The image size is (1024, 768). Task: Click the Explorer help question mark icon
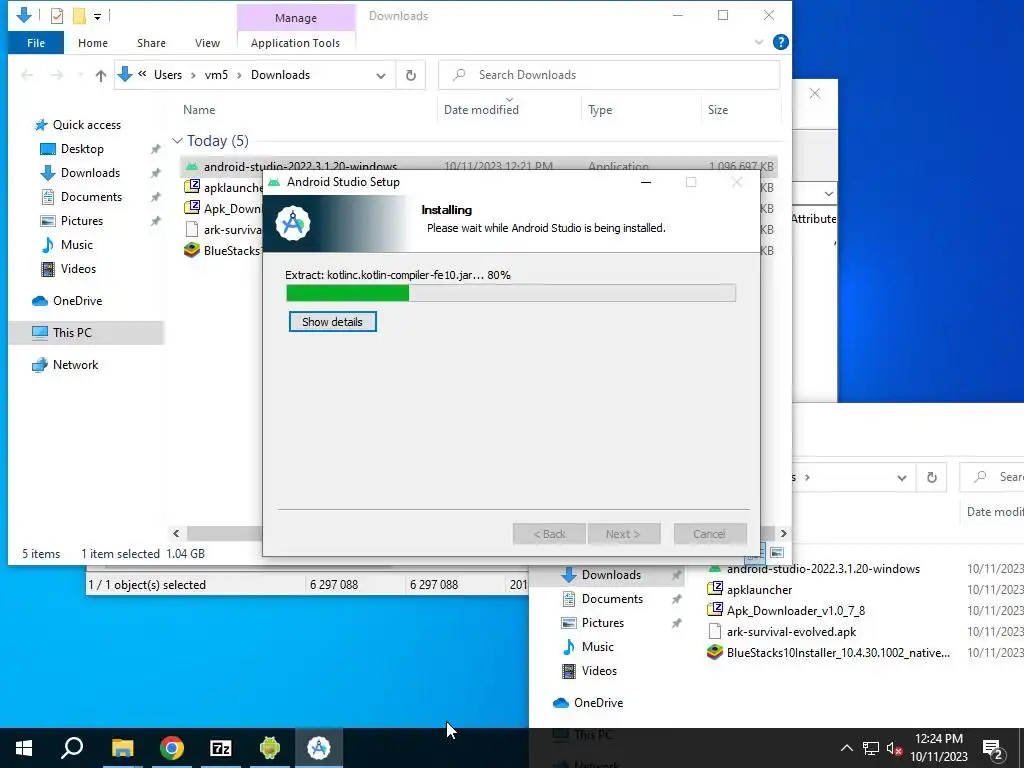click(780, 42)
